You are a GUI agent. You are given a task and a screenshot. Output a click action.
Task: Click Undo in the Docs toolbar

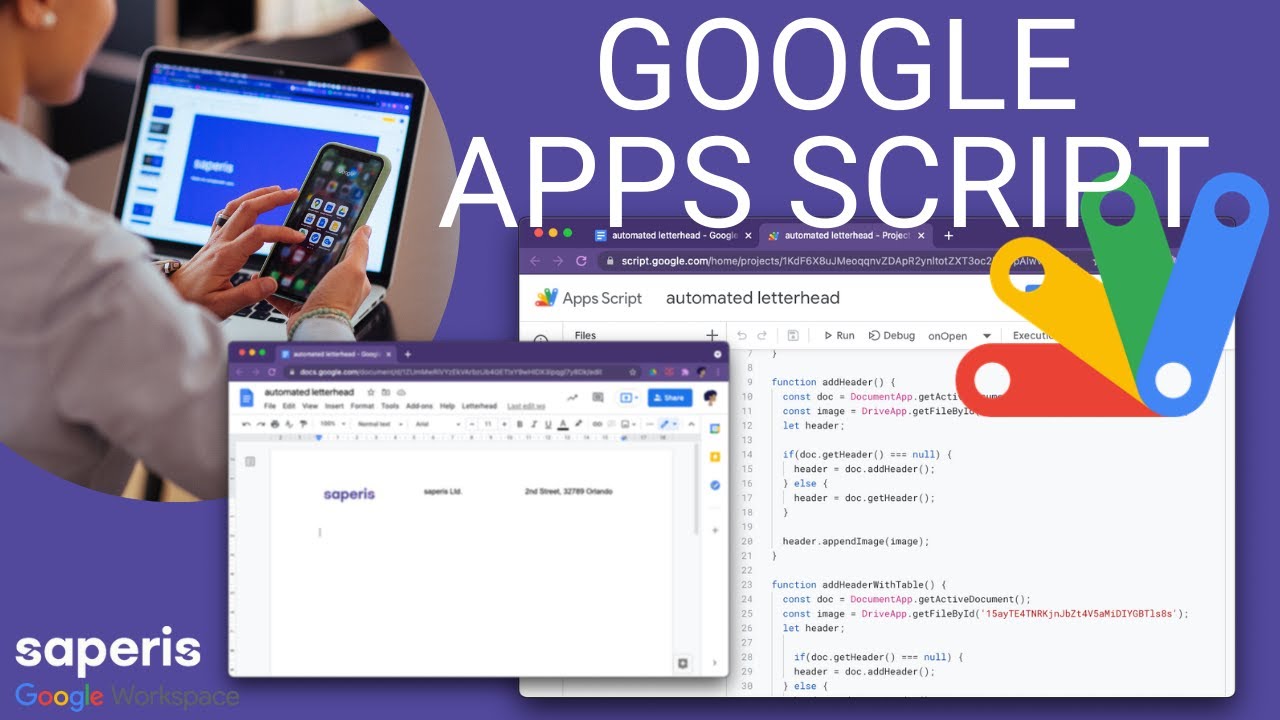click(x=247, y=424)
